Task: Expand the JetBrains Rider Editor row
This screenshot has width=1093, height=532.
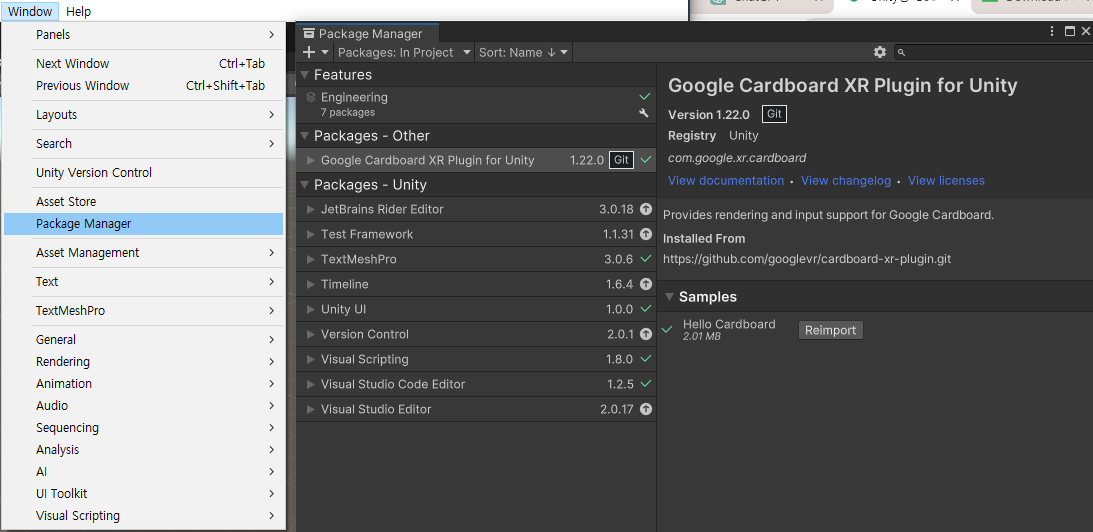Action: [x=311, y=209]
